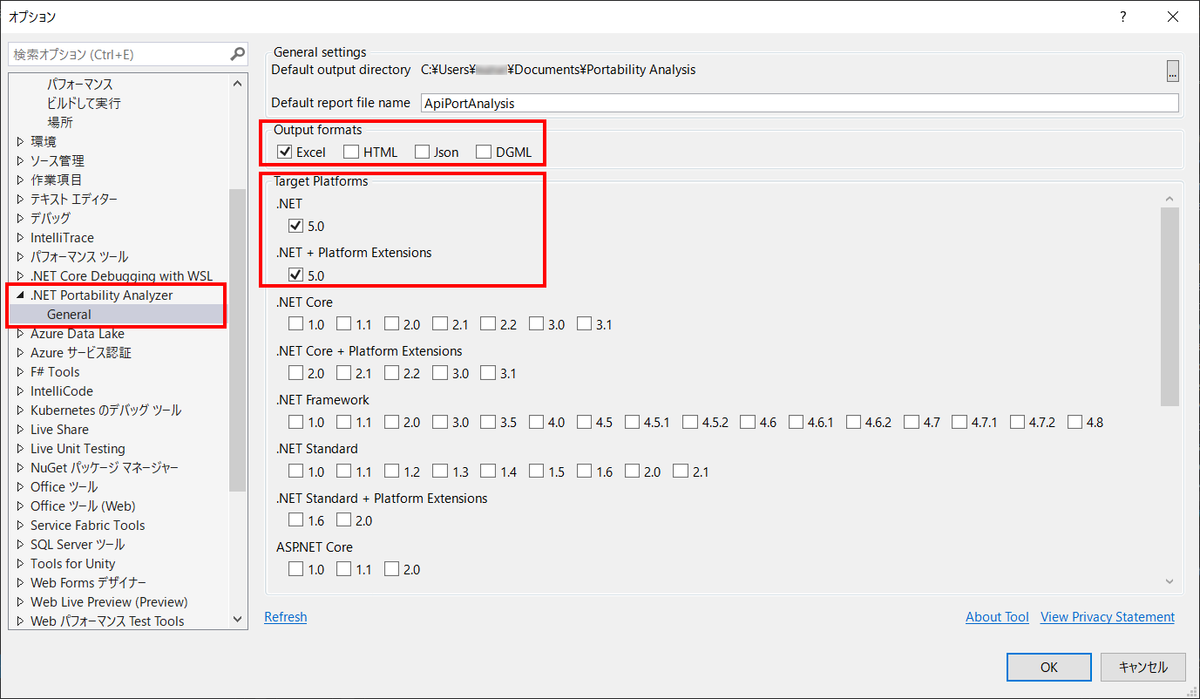This screenshot has width=1200, height=699.
Task: Select the IntelliCode tree item
Action: (x=61, y=391)
